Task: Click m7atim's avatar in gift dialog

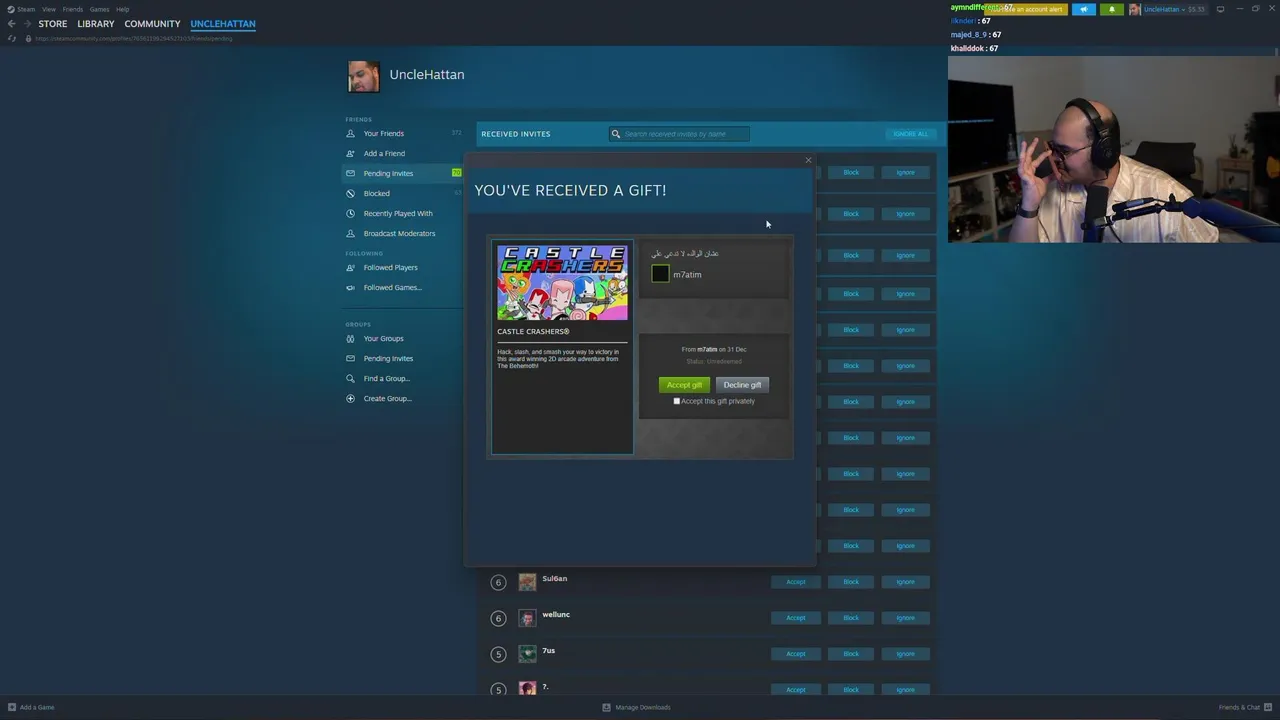Action: [660, 274]
